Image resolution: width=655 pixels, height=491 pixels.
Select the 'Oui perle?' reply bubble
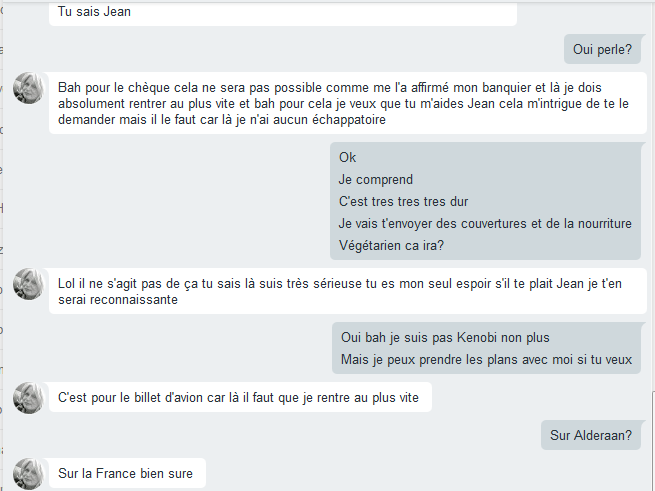[x=602, y=49]
